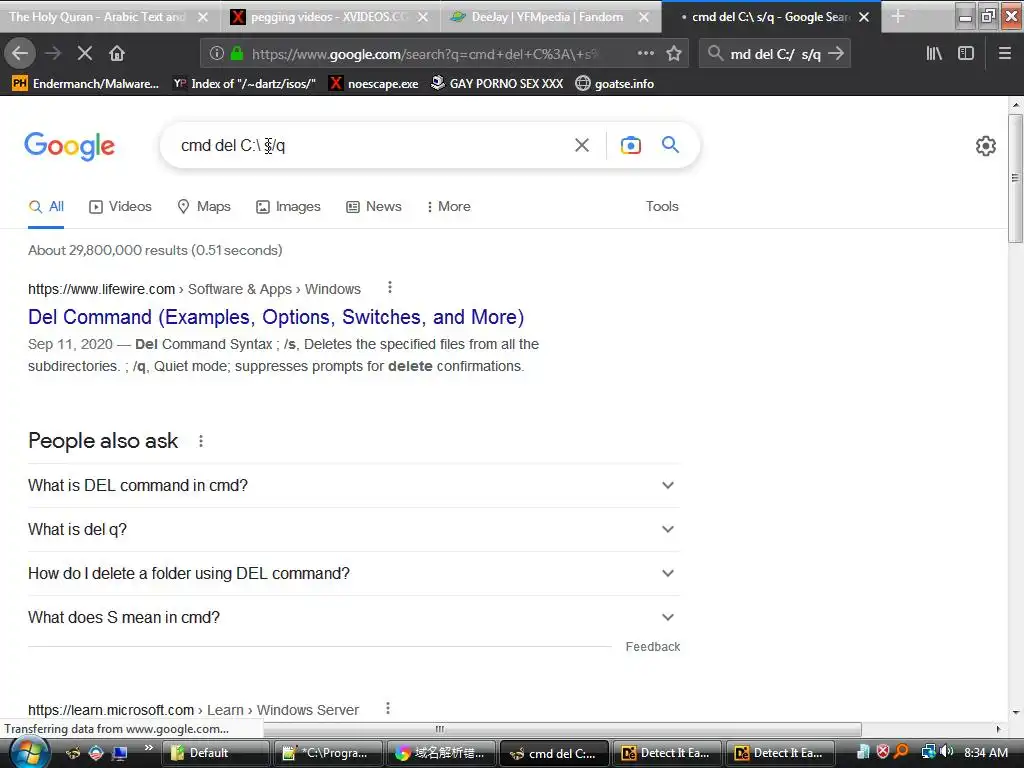This screenshot has width=1024, height=768.
Task: Select the All results tab
Action: point(46,206)
